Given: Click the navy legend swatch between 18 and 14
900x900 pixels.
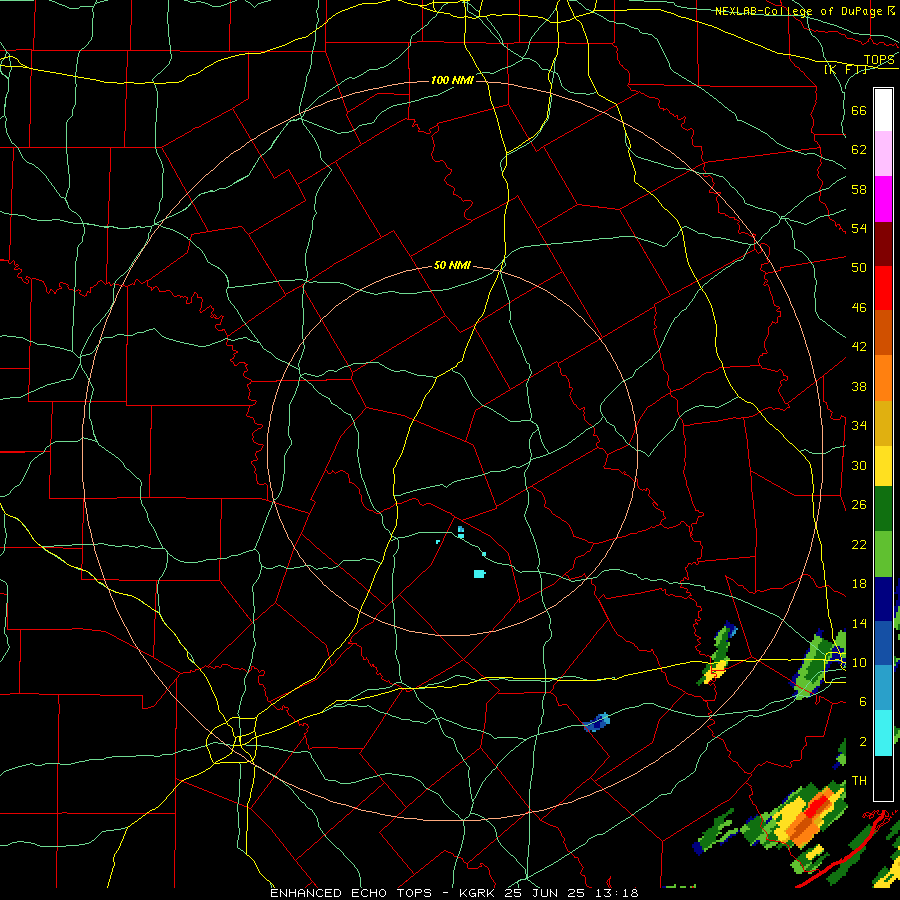Looking at the screenshot, I should [883, 599].
